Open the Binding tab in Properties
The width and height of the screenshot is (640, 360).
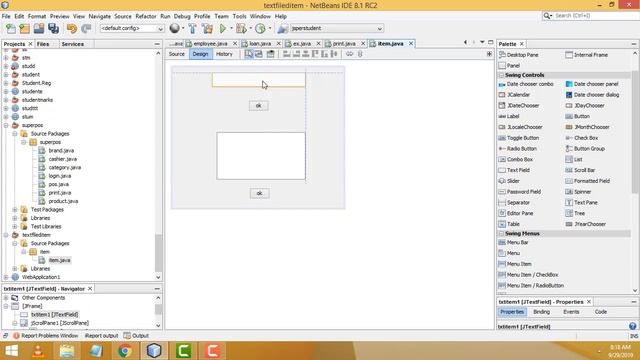click(541, 312)
